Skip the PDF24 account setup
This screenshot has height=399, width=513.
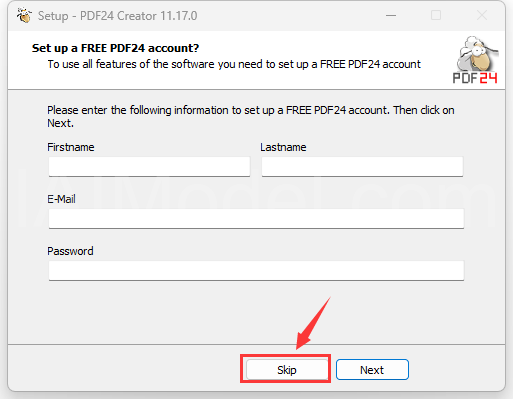click(x=287, y=370)
